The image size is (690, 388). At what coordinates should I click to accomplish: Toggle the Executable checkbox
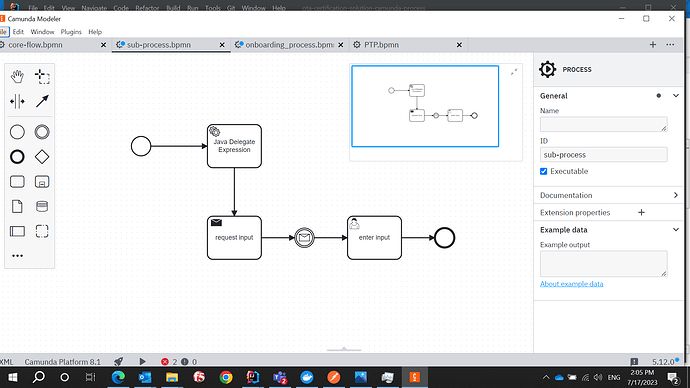coord(543,171)
